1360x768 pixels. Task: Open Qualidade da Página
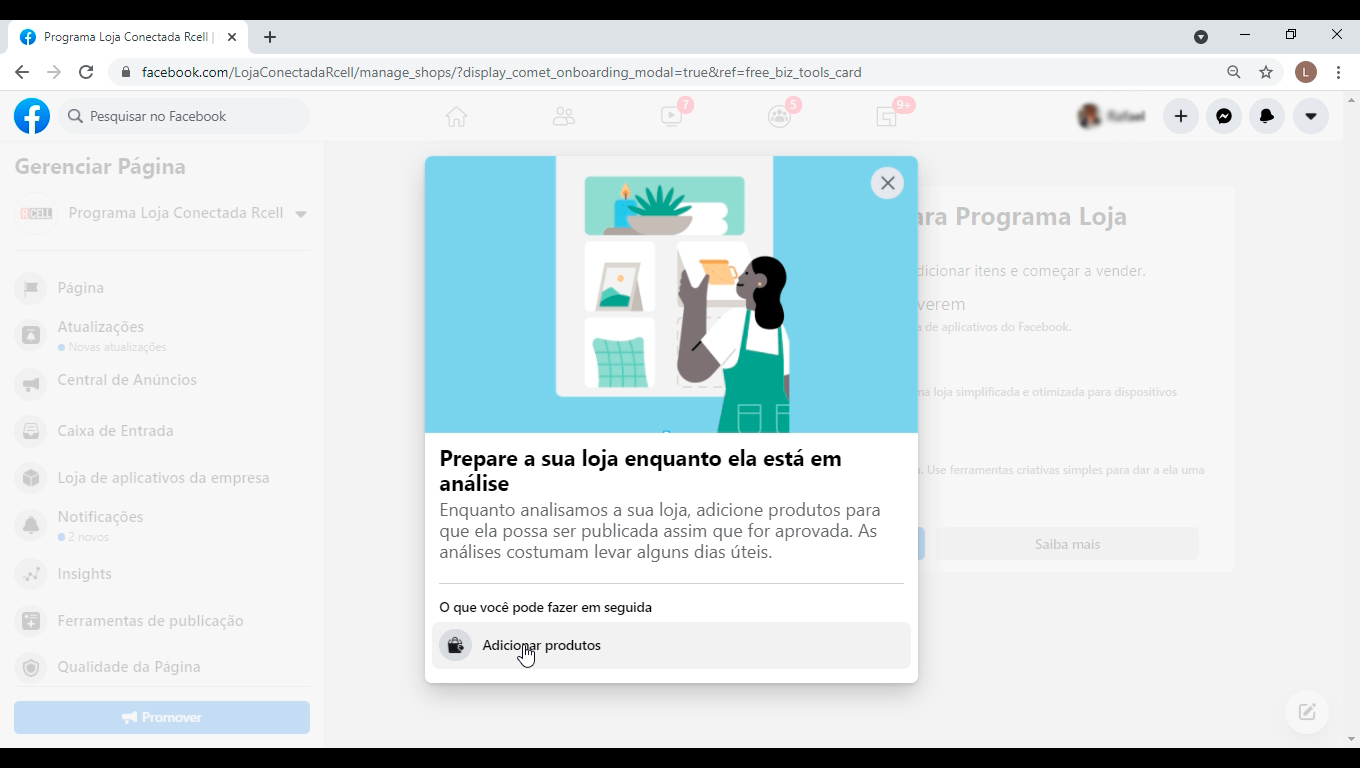[162, 667]
